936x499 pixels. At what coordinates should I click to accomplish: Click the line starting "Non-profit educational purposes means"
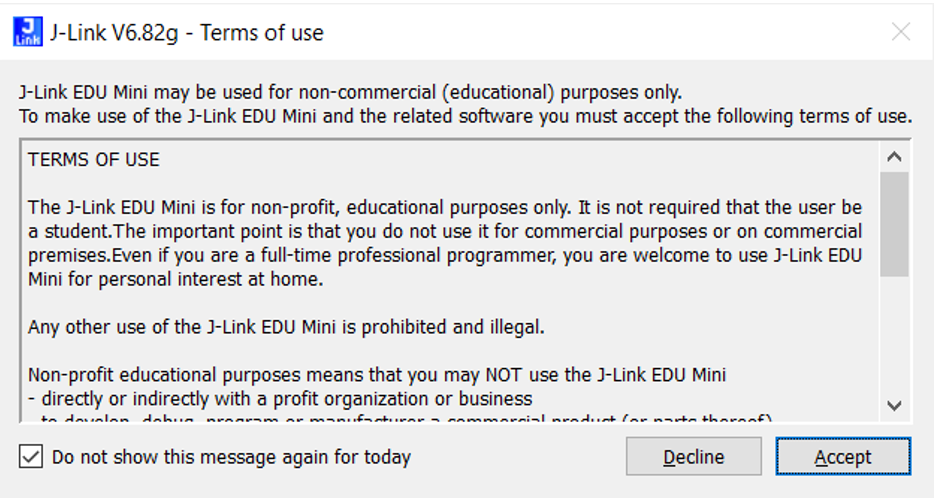coord(376,375)
